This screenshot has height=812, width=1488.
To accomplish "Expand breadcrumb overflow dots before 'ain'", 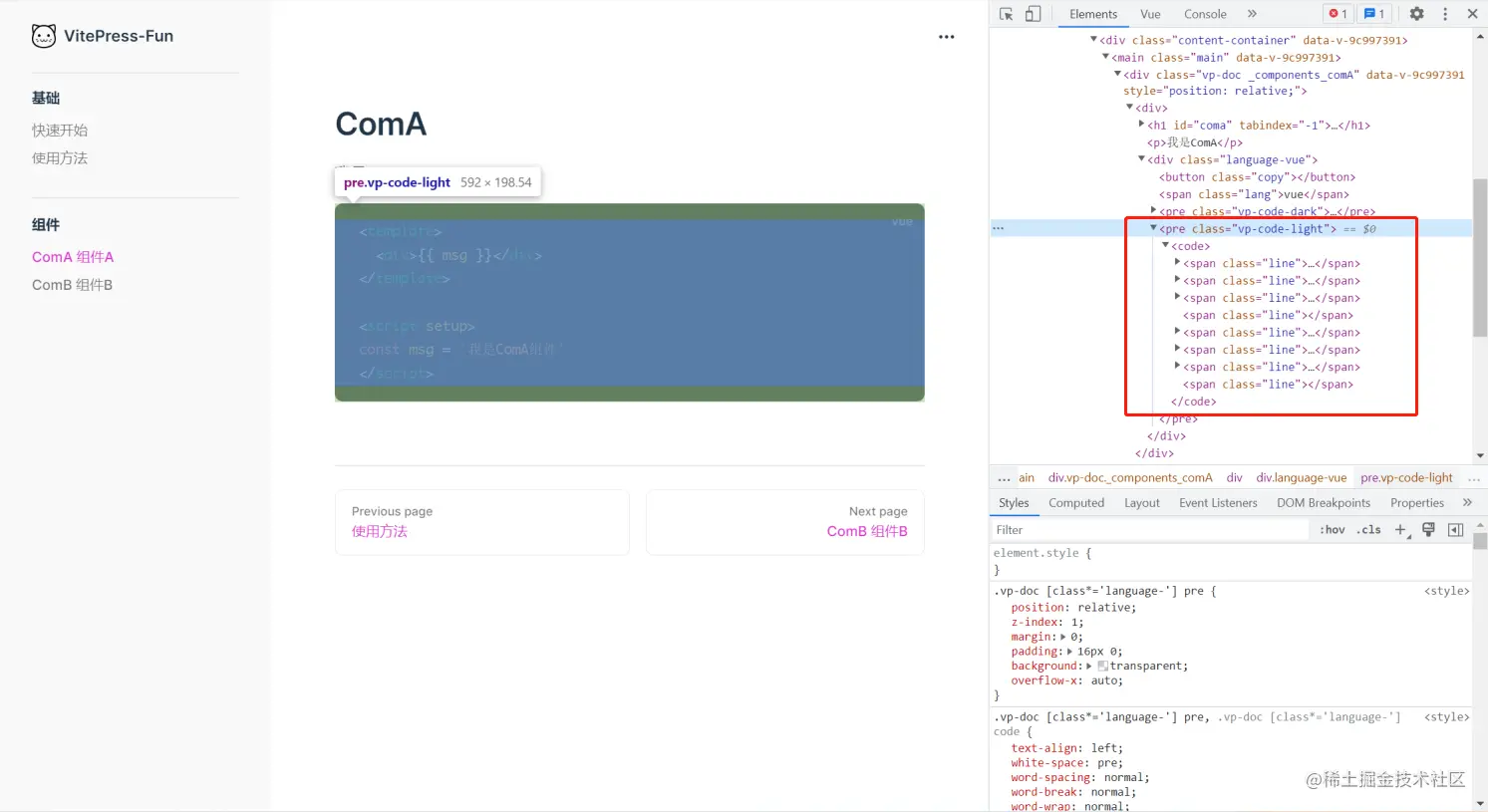I will (1004, 478).
